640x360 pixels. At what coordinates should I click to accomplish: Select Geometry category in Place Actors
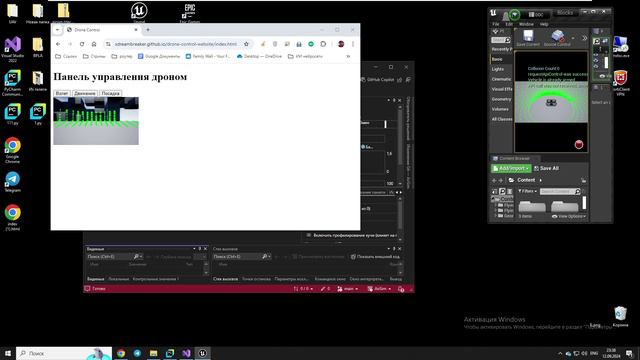pyautogui.click(x=501, y=99)
